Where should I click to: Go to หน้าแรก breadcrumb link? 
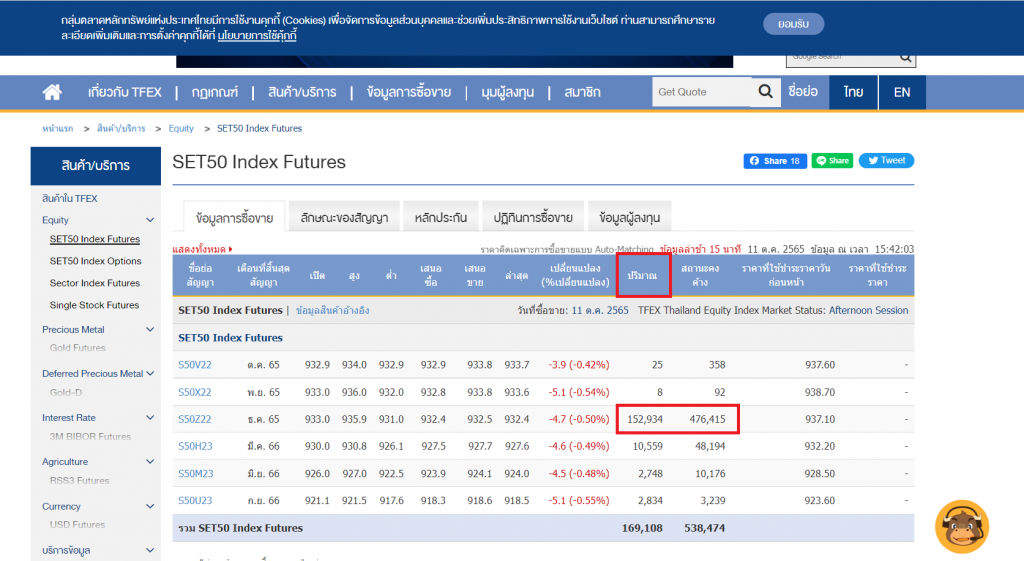(57, 129)
